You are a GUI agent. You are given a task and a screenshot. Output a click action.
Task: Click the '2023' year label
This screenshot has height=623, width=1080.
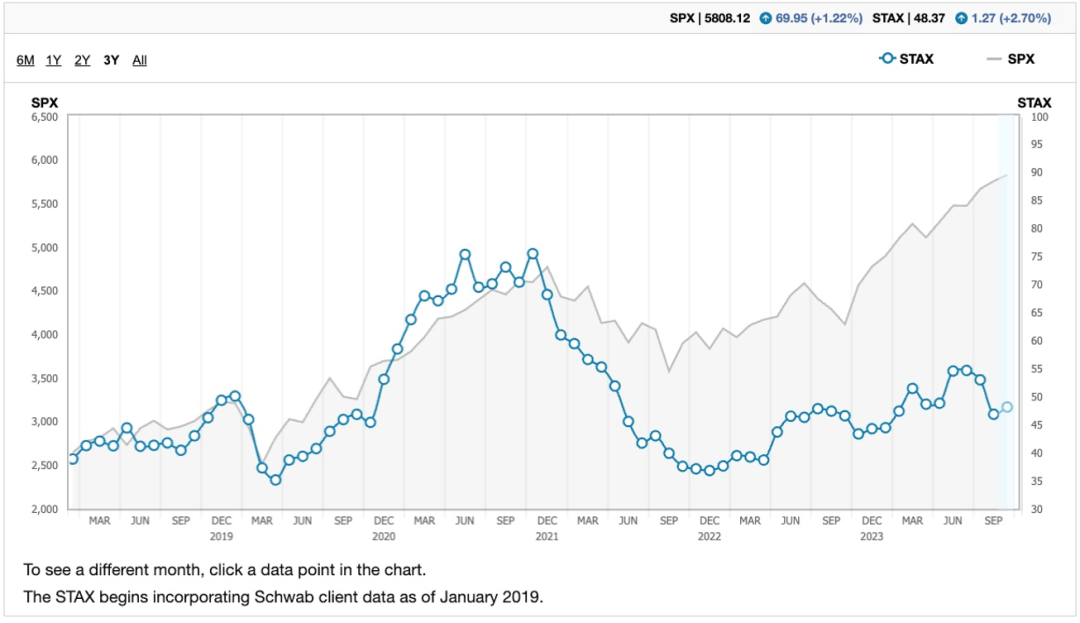coord(871,536)
